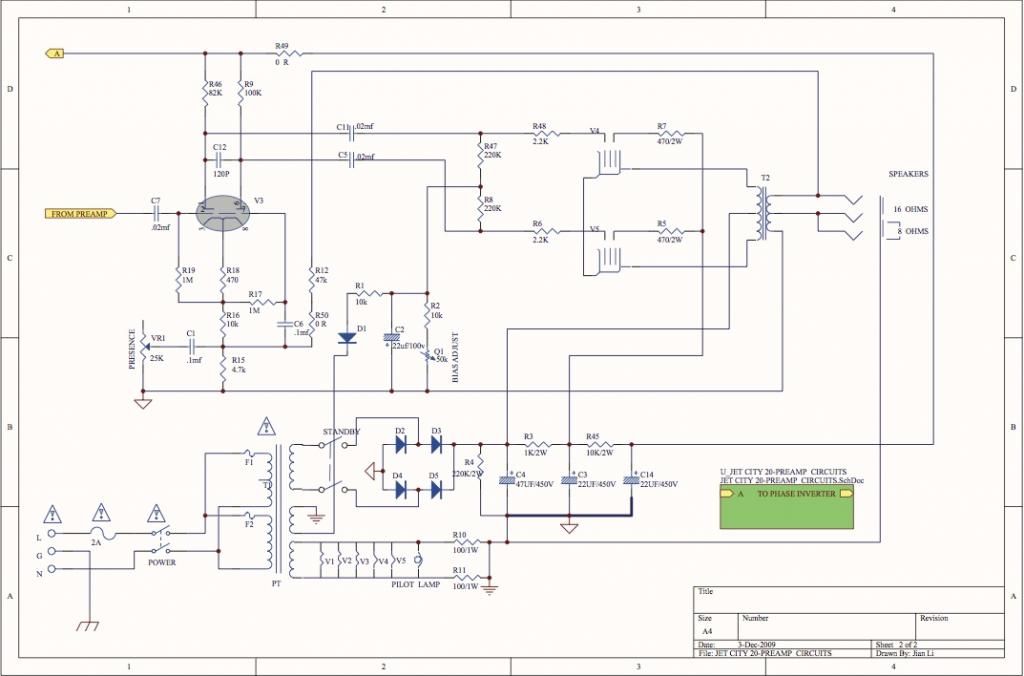Click resistor R48 2.2K

coord(546,133)
